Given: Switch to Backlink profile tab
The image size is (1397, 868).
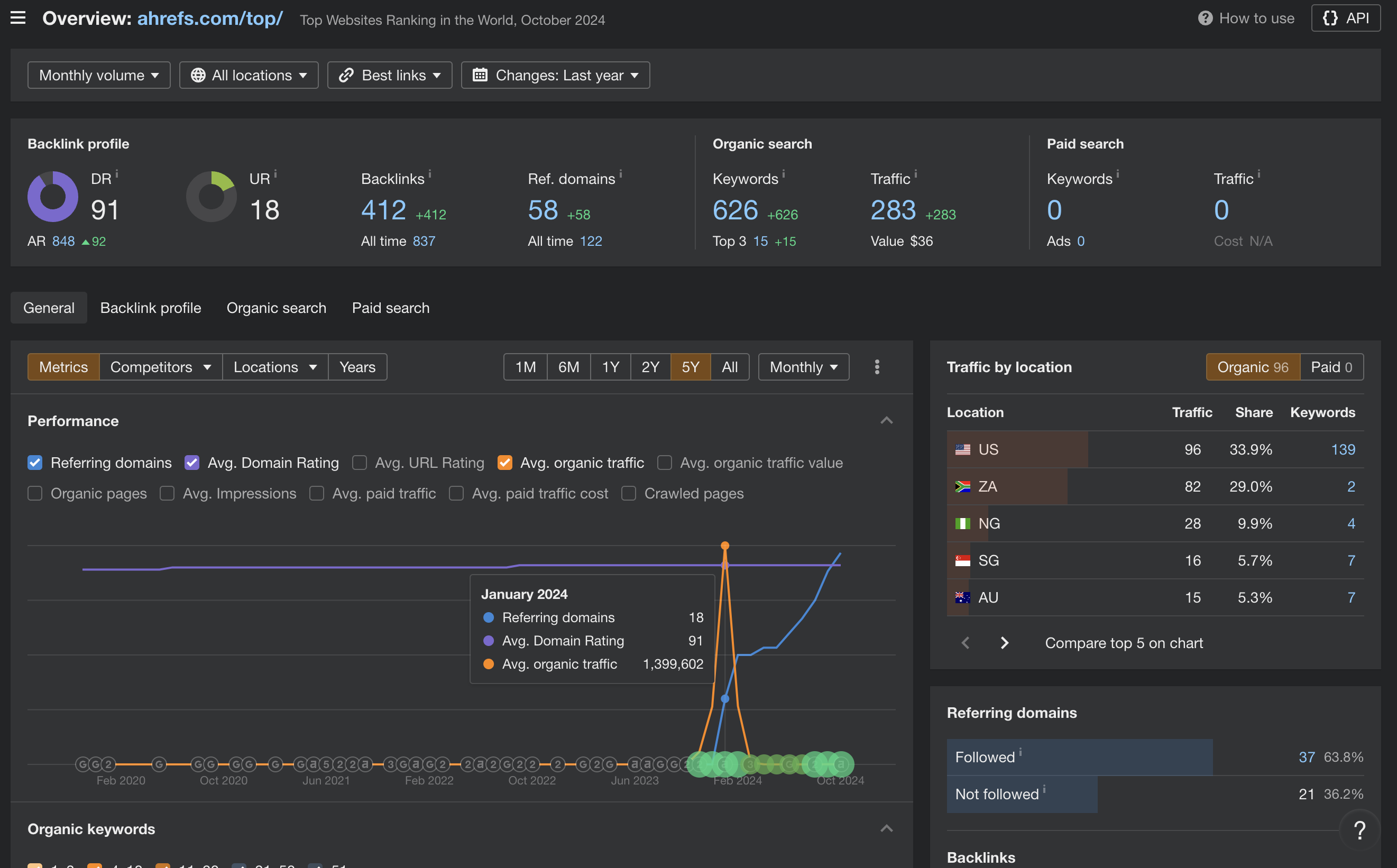Looking at the screenshot, I should [151, 308].
